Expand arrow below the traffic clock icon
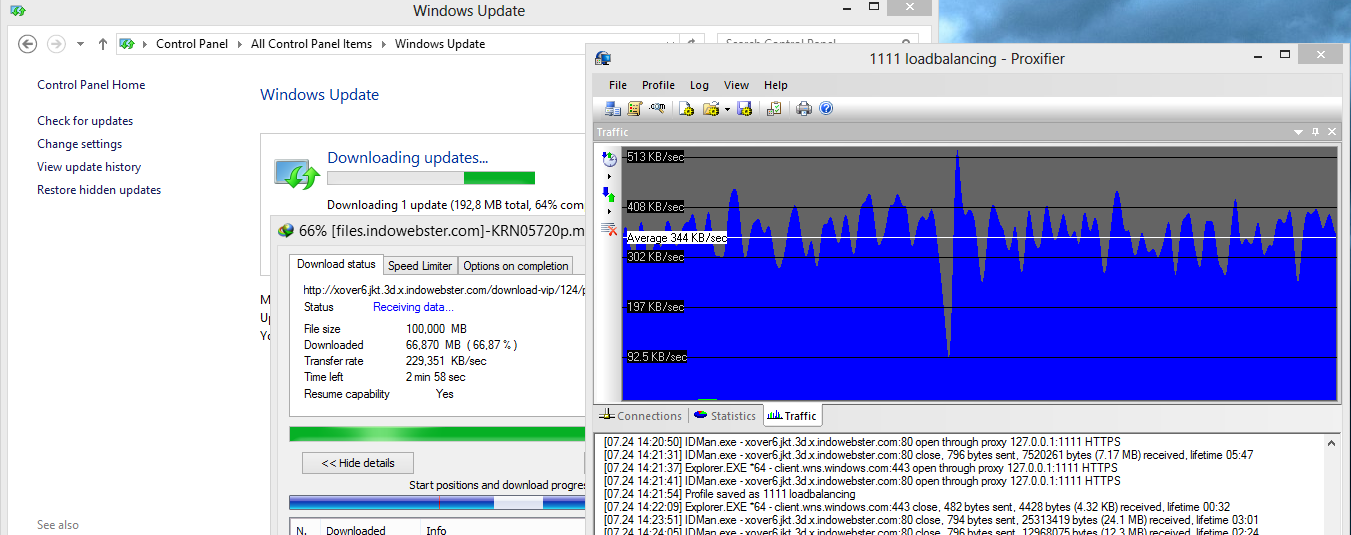This screenshot has height=535, width=1351. [x=609, y=177]
